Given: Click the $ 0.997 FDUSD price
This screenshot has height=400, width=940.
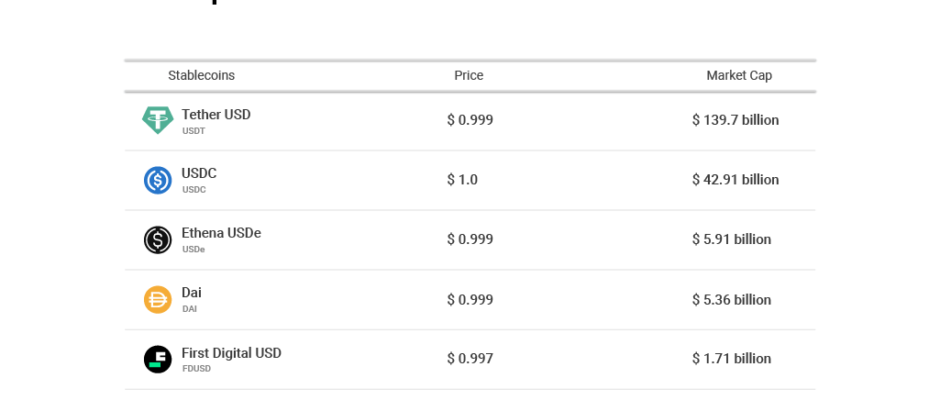Looking at the screenshot, I should 470,359.
